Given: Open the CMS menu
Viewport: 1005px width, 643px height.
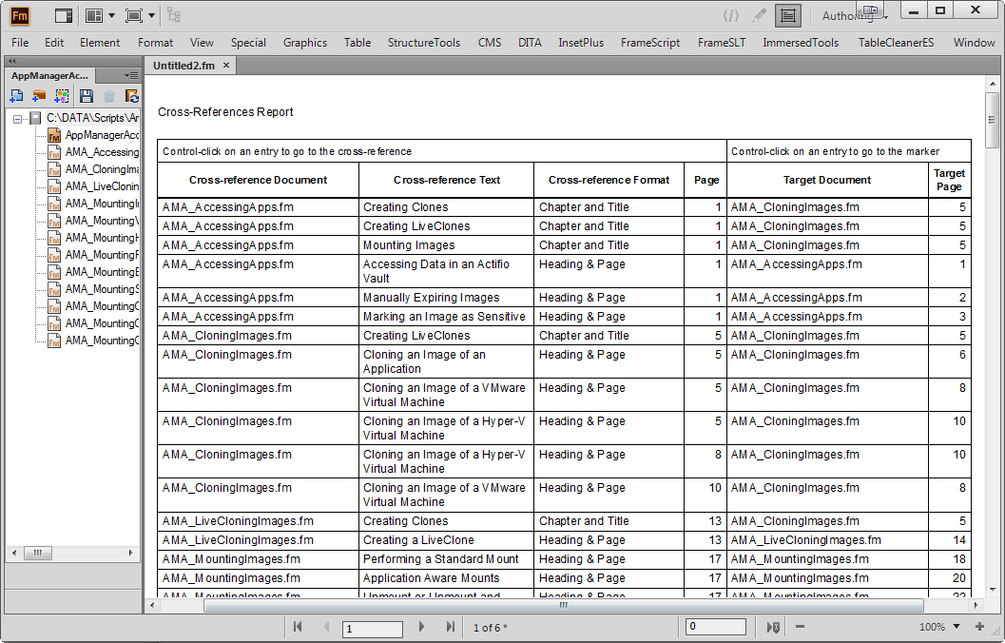Looking at the screenshot, I should point(490,43).
